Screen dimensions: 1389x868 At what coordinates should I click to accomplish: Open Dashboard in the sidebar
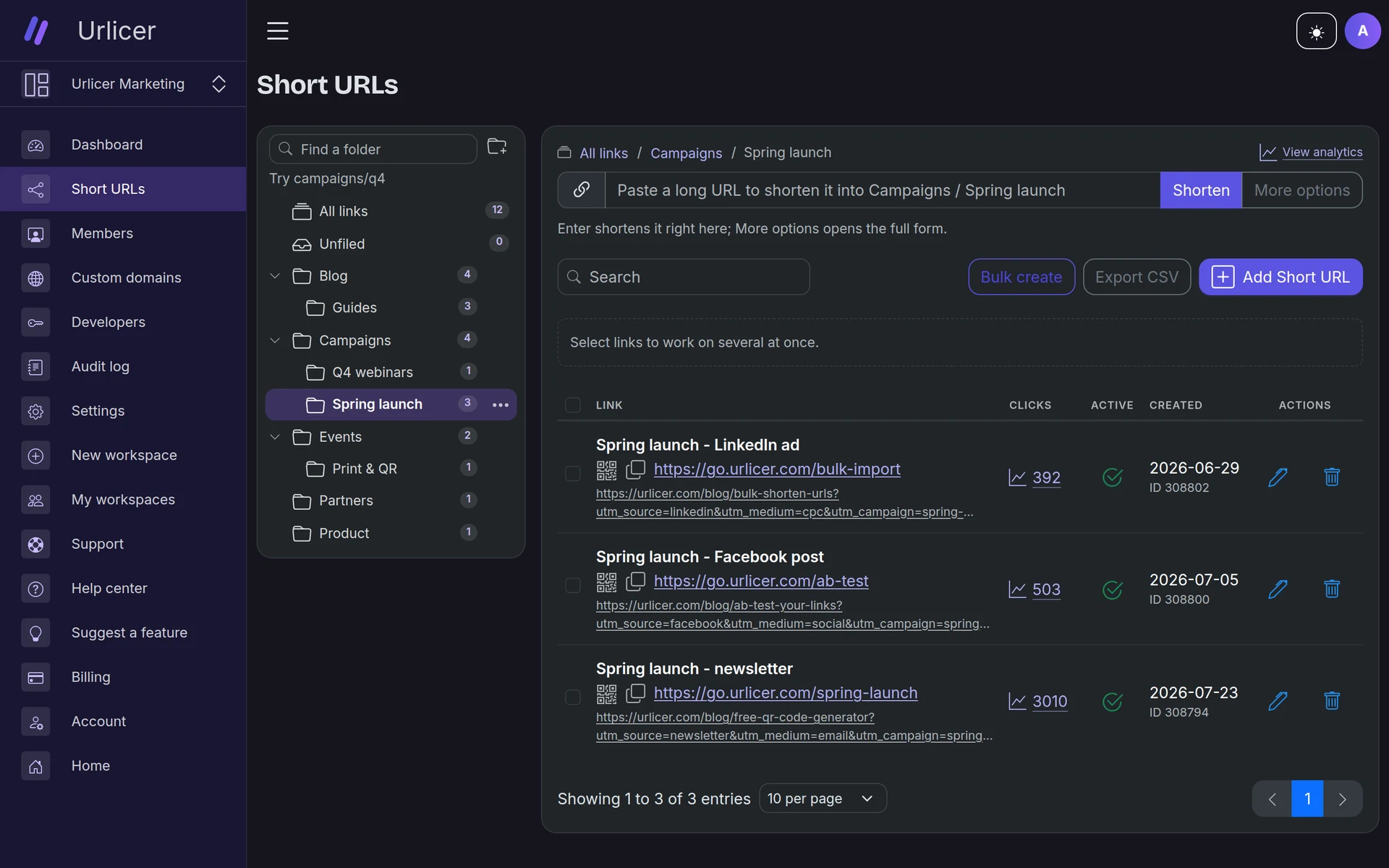coord(123,145)
